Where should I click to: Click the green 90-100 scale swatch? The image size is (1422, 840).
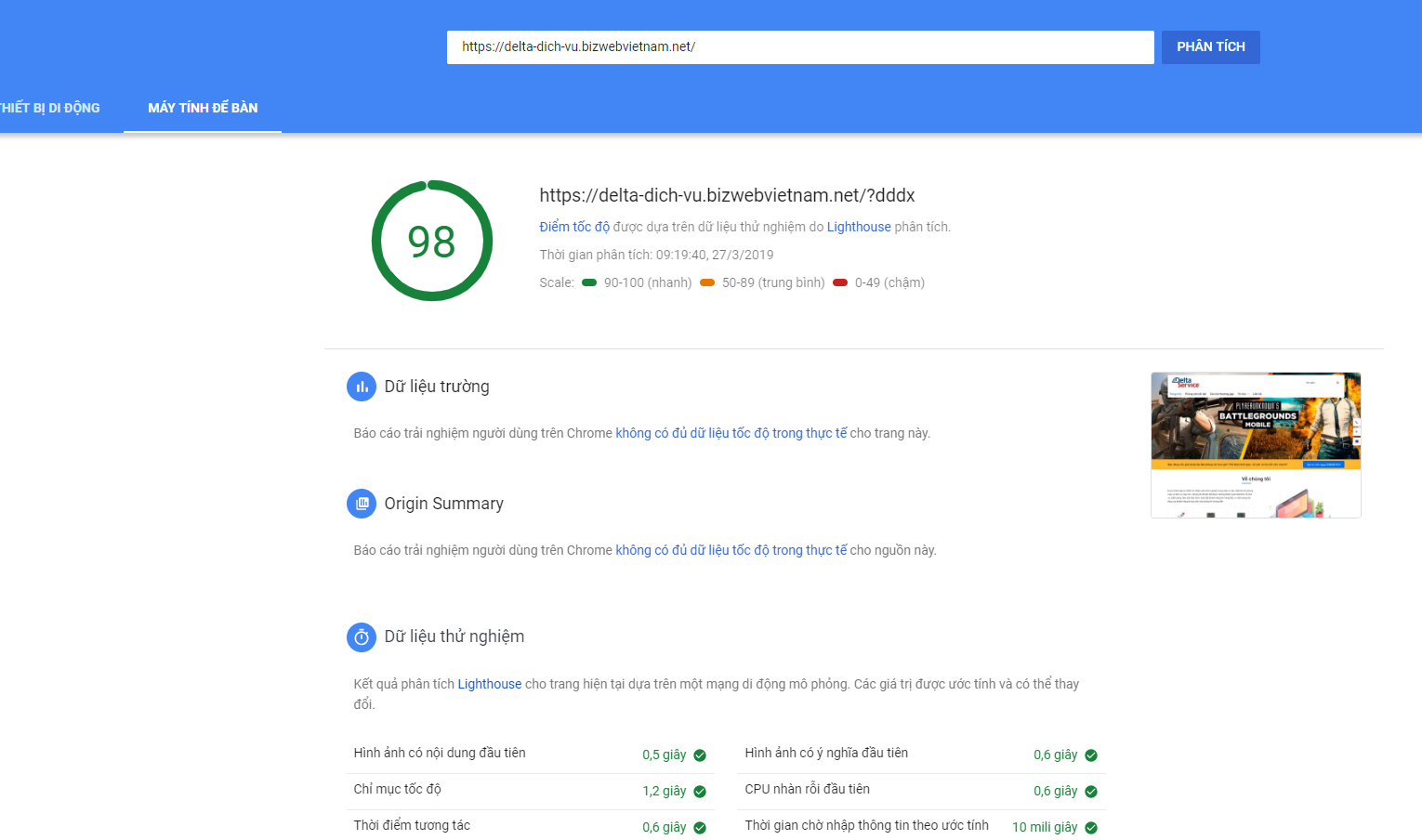[x=589, y=282]
